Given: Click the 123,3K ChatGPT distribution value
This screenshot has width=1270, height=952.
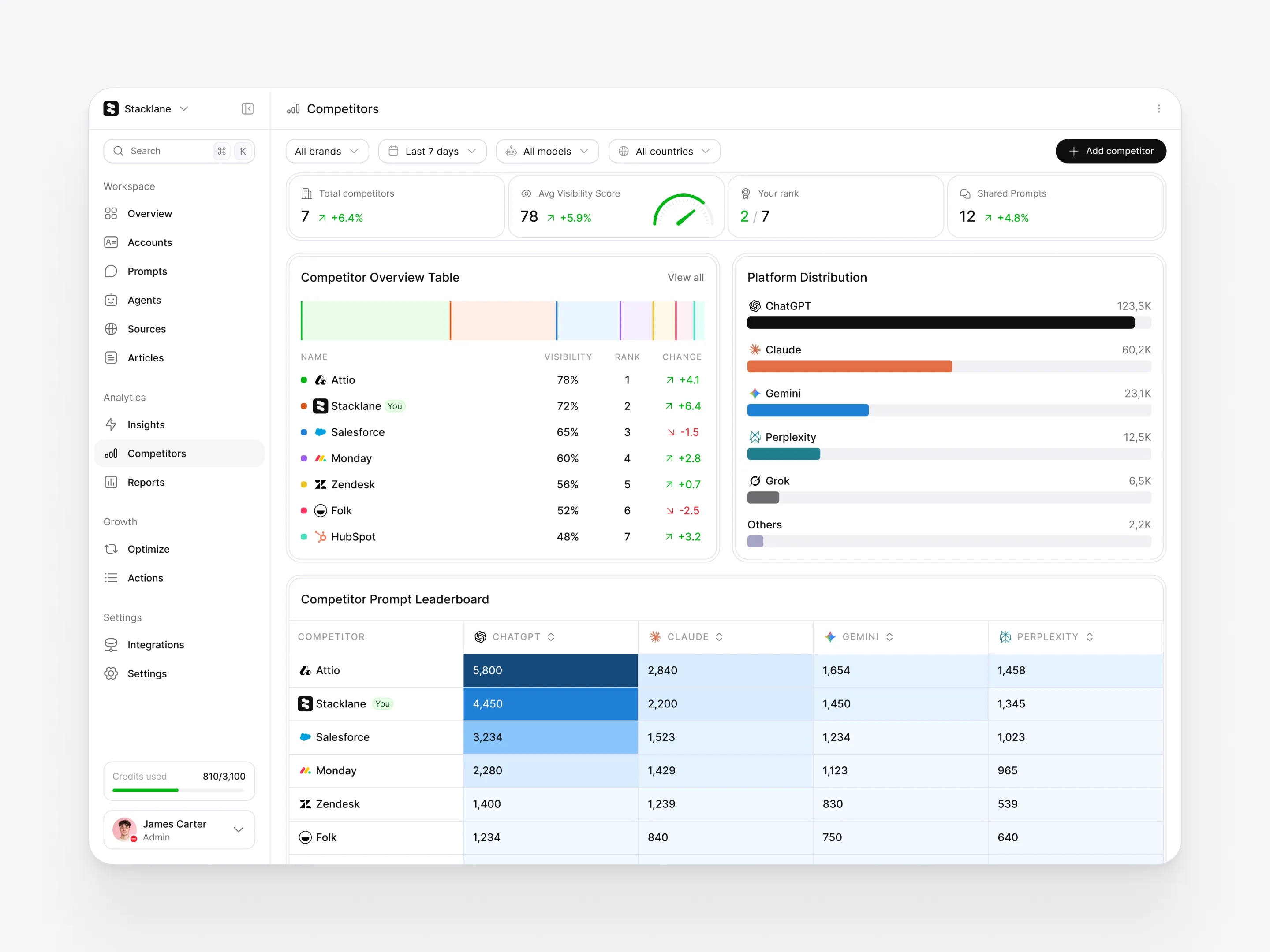Looking at the screenshot, I should [x=1133, y=306].
